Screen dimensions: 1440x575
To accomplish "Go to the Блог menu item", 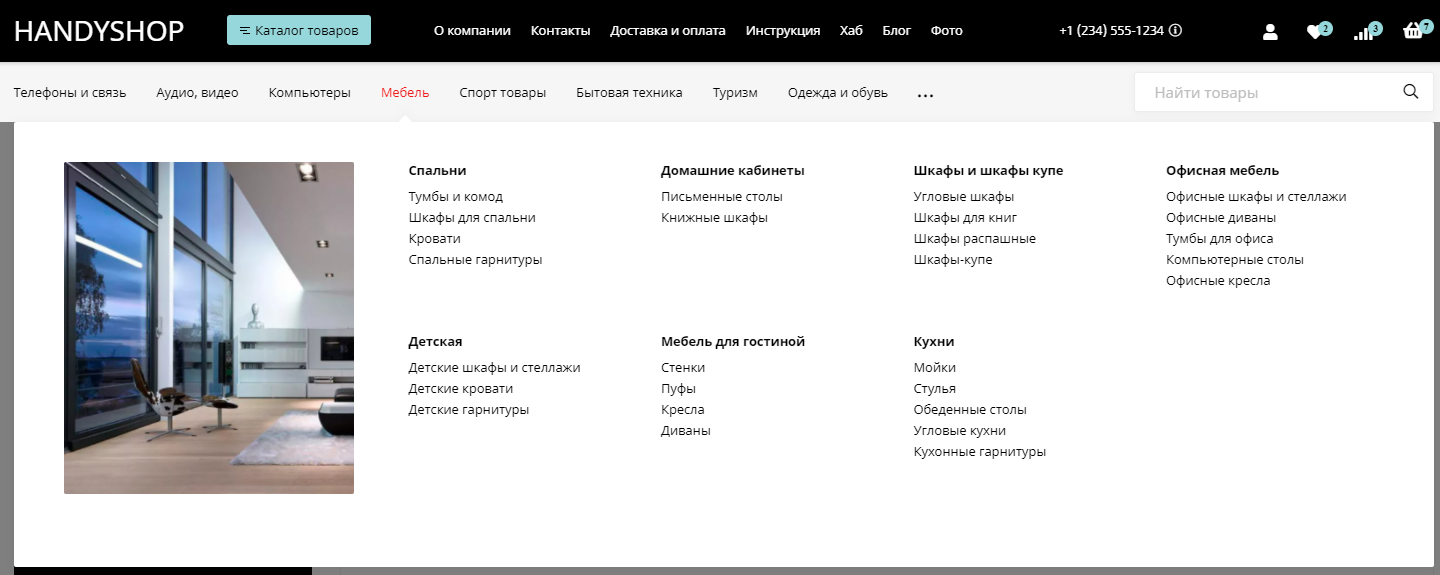I will pyautogui.click(x=896, y=31).
